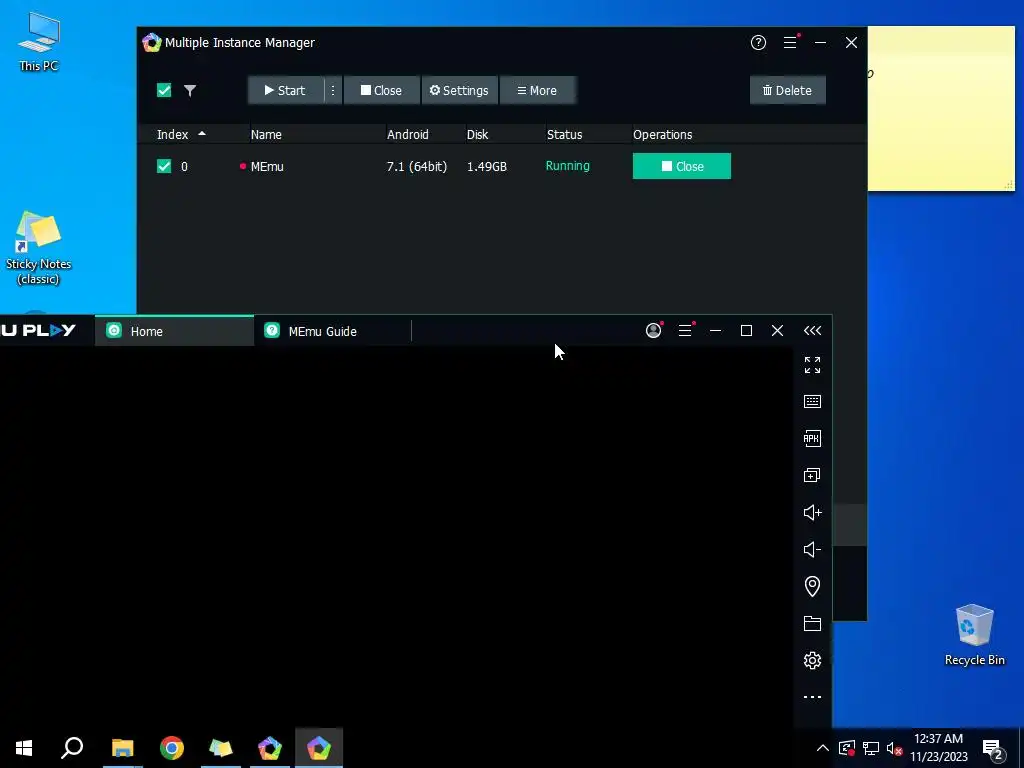1024x768 pixels.
Task: Click the Running status text
Action: (568, 166)
